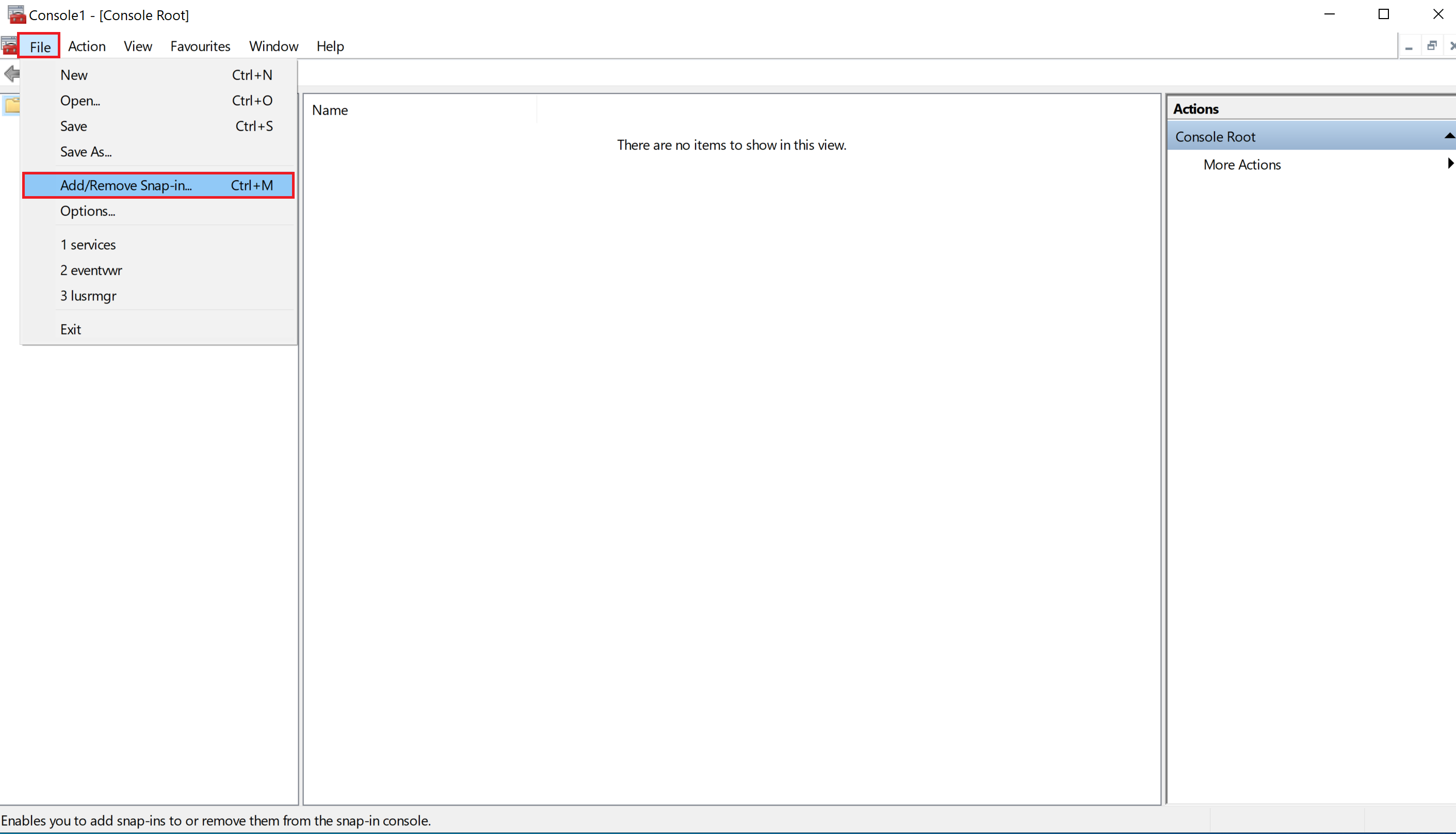Open recent file 1 services
Image resolution: width=1456 pixels, height=834 pixels.
(88, 245)
